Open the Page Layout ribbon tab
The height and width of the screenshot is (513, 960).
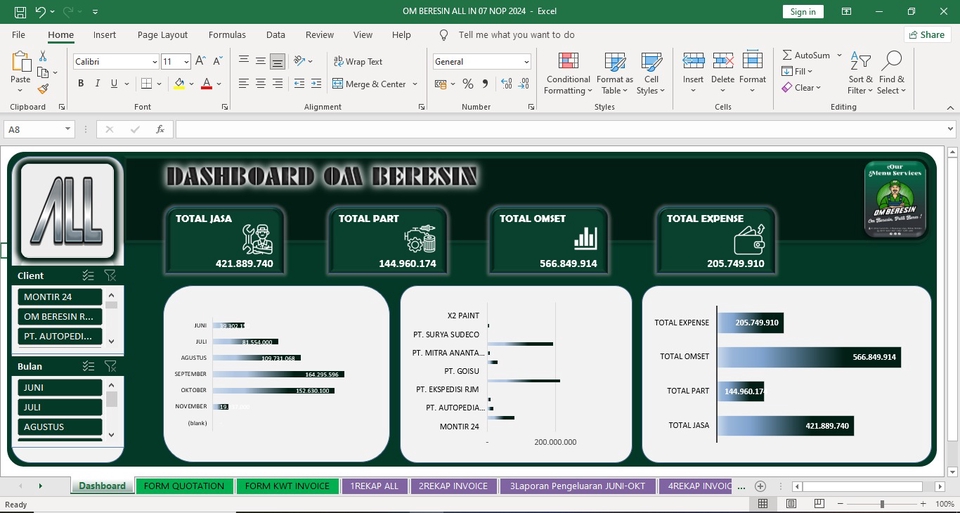tap(162, 35)
